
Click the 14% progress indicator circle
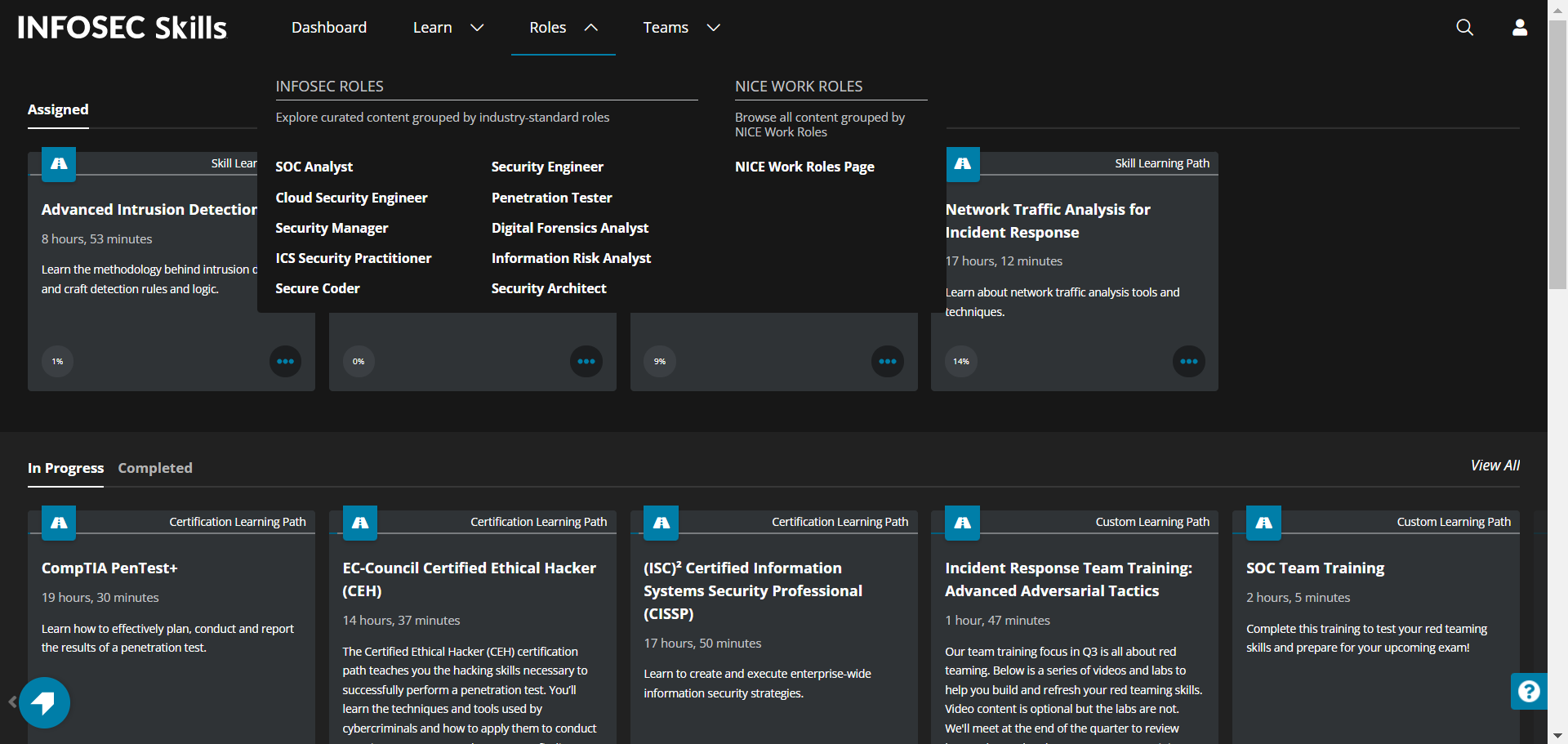tap(961, 361)
